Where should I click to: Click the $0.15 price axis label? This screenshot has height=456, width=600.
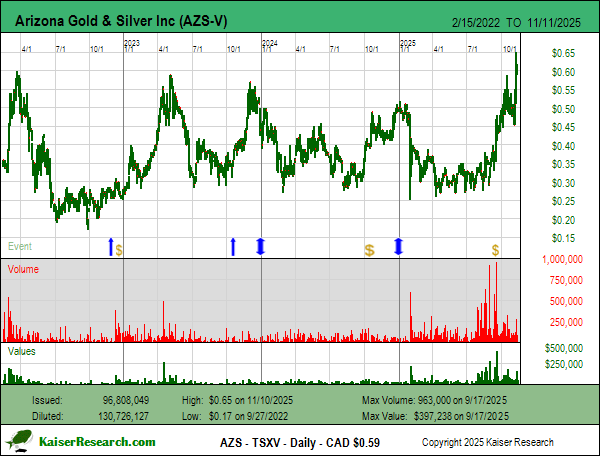pyautogui.click(x=563, y=239)
